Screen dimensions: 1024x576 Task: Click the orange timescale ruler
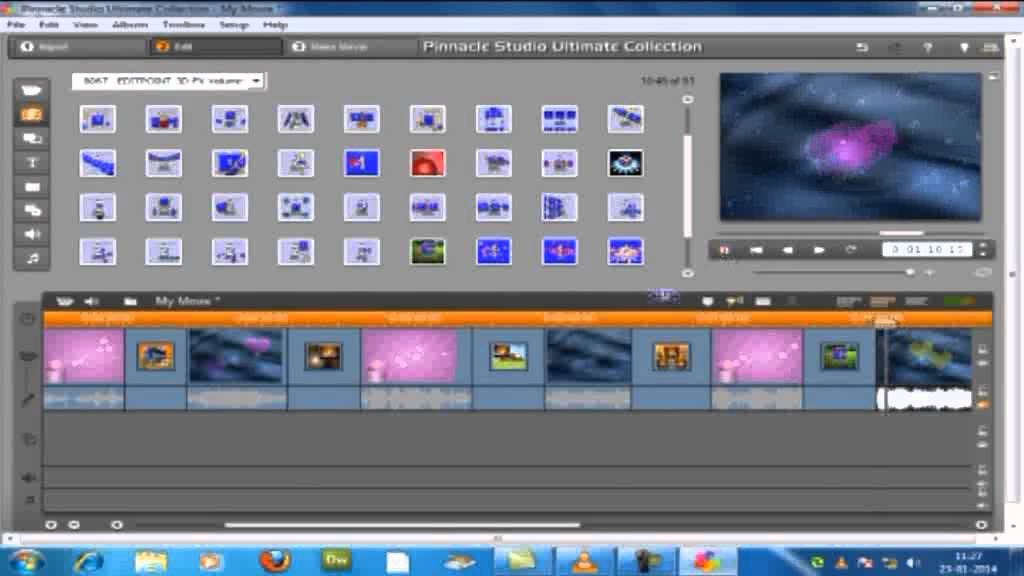point(517,319)
